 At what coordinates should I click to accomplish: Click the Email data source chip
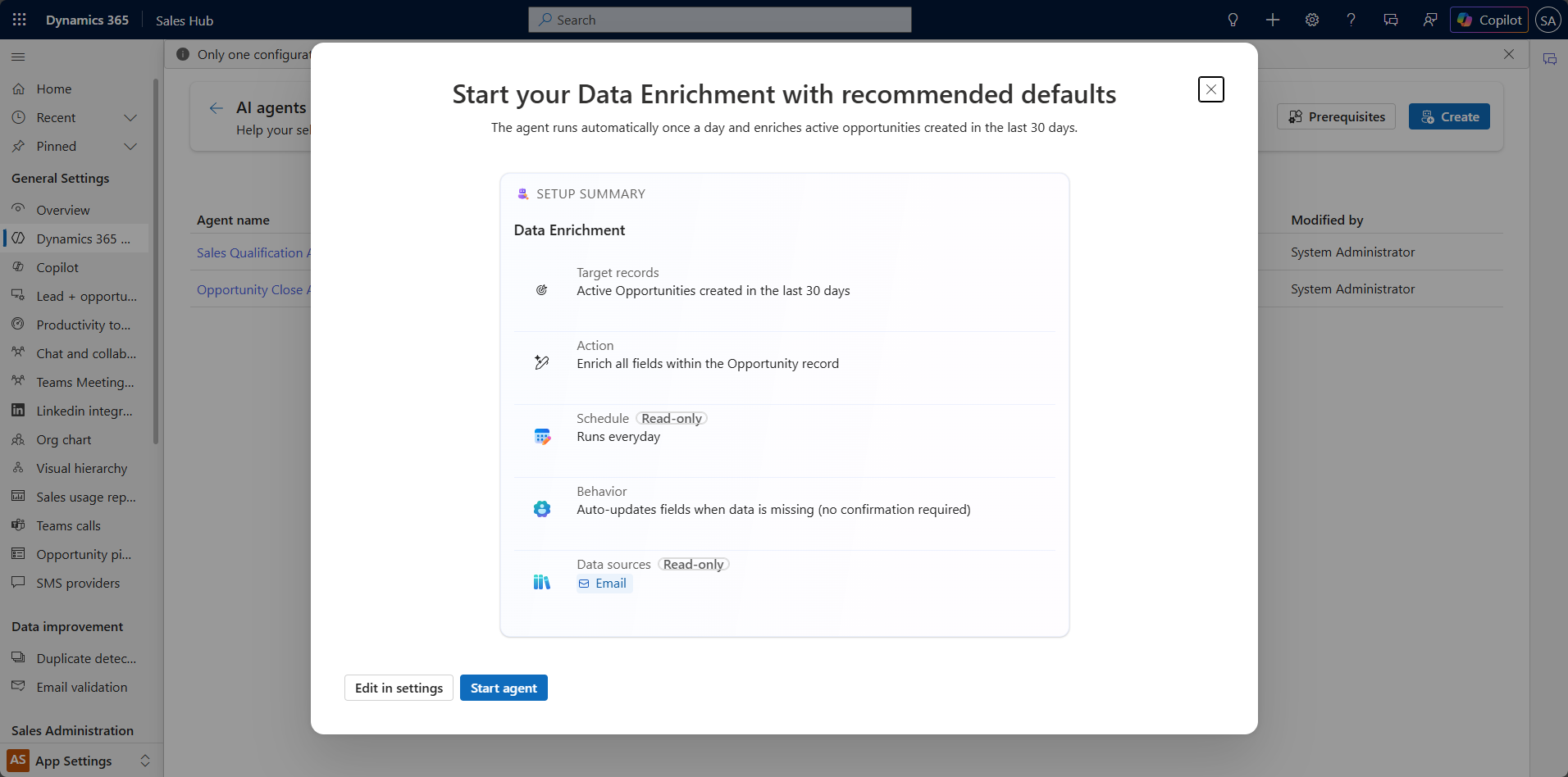pyautogui.click(x=604, y=584)
